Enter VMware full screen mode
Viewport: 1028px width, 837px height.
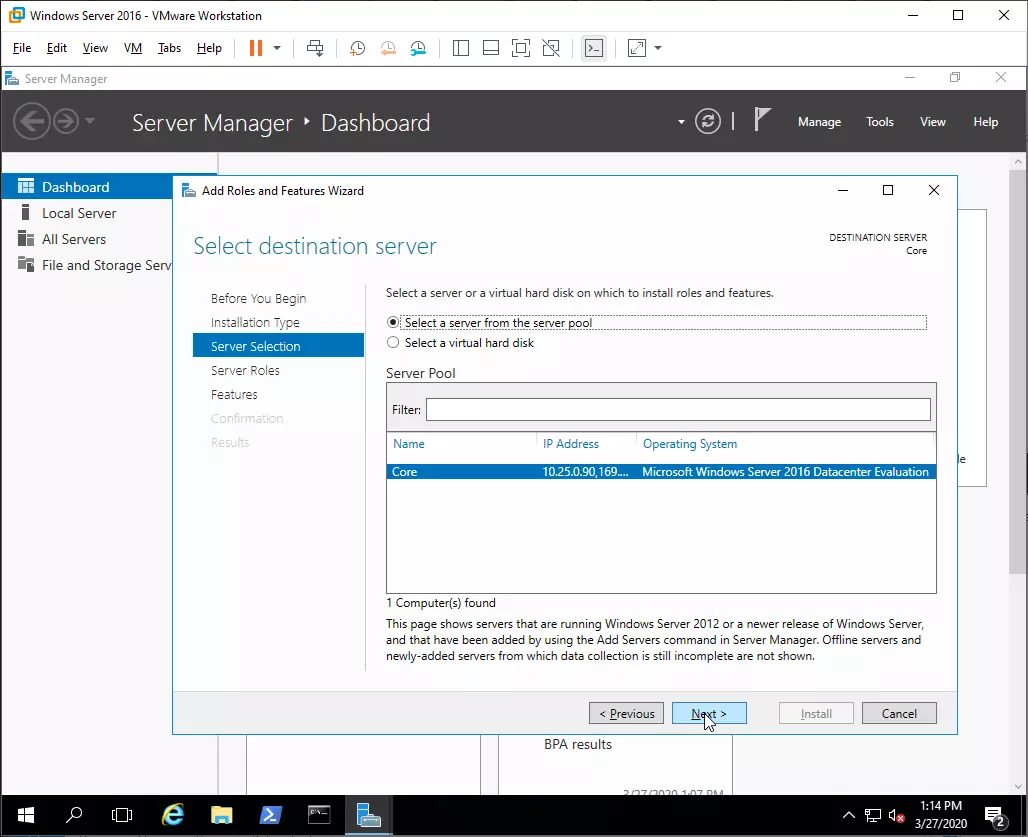(521, 48)
